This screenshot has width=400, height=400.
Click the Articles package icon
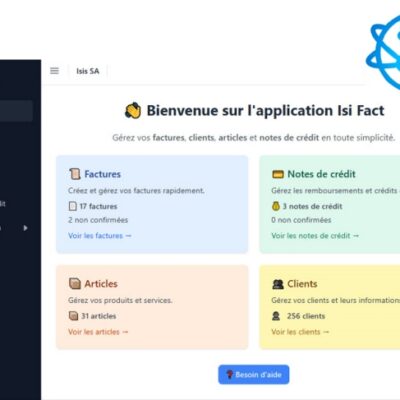(75, 283)
